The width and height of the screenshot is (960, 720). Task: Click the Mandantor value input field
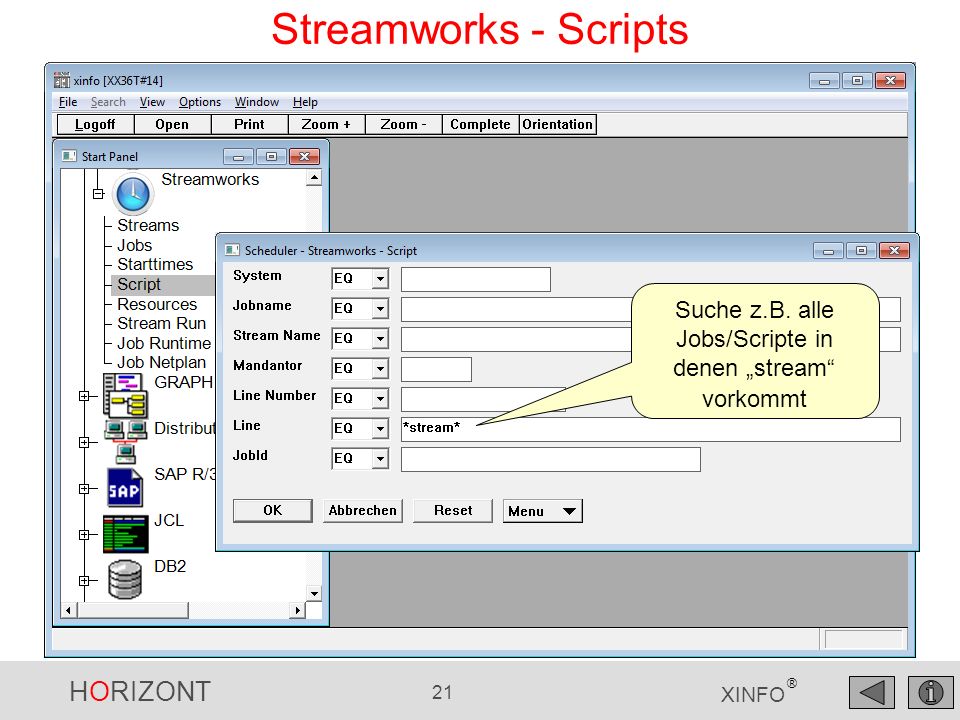pos(437,369)
